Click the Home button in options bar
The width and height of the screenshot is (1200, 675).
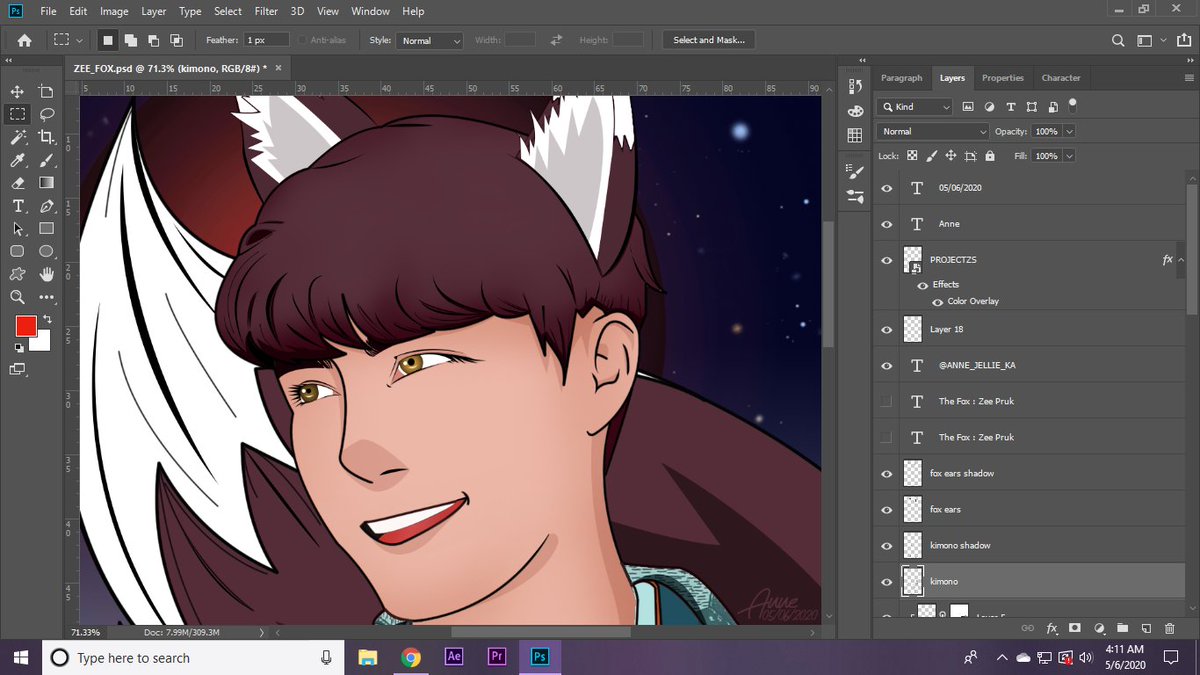[24, 40]
